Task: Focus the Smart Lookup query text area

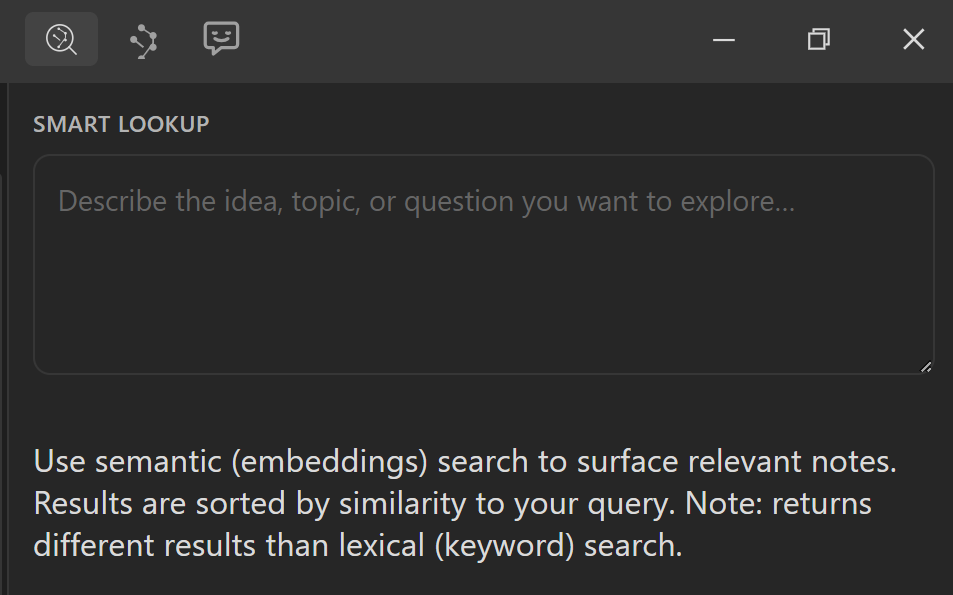Action: (483, 290)
